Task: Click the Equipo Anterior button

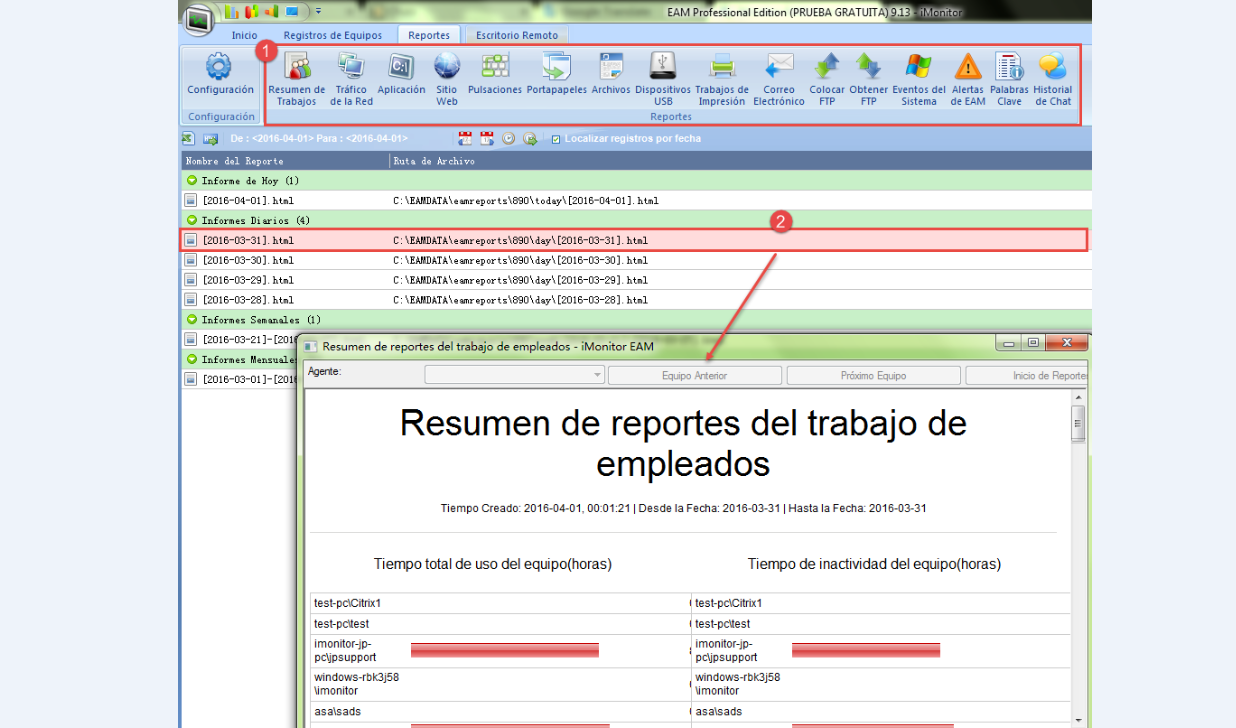Action: [694, 376]
